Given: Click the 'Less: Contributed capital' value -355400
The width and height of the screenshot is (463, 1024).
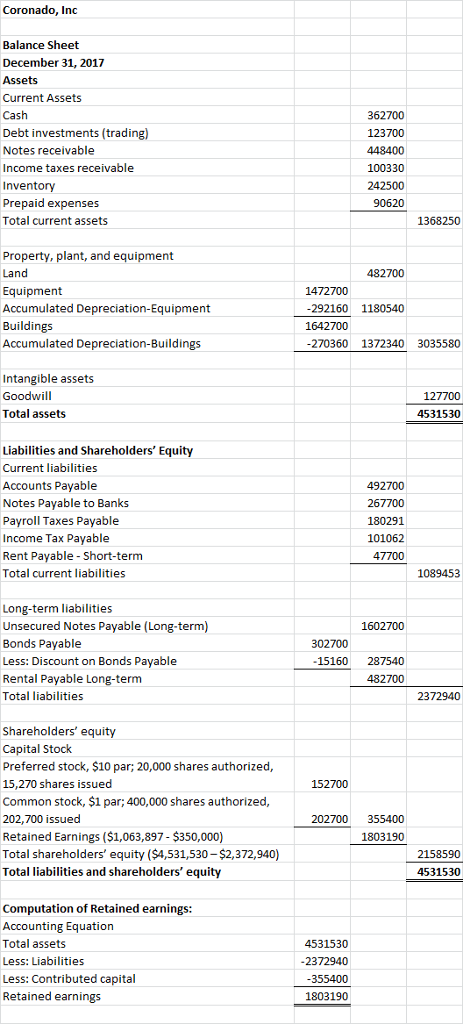Looking at the screenshot, I should coord(328,979).
